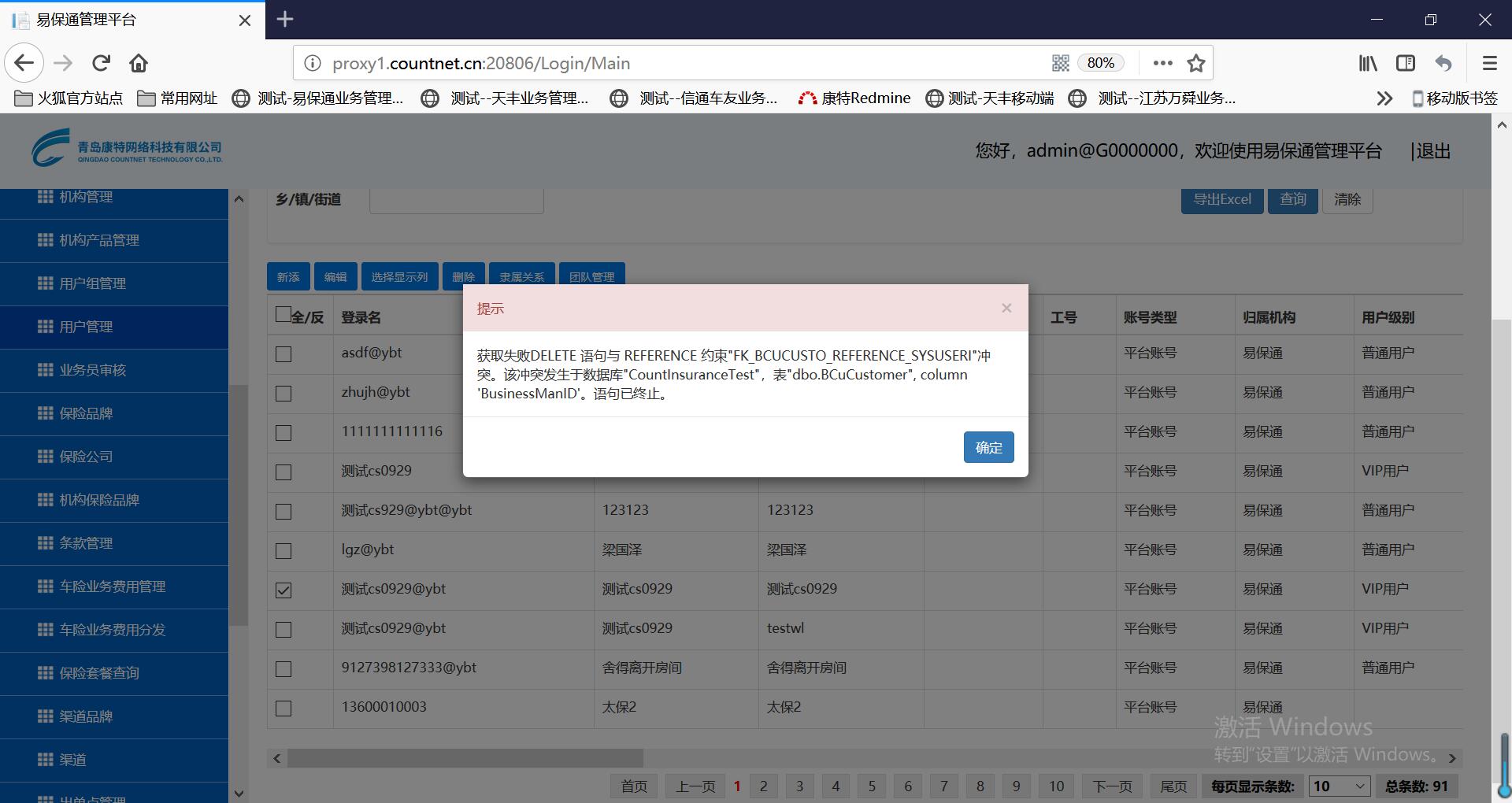1512x803 pixels.
Task: Open 用户管理 in the sidebar menu
Action: point(86,327)
